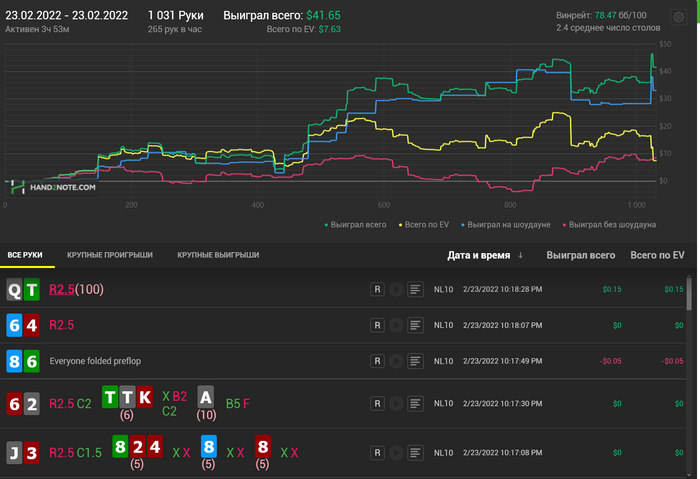Image resolution: width=700 pixels, height=479 pixels.
Task: Toggle the Выиграл без шоудауна legend line
Action: pyautogui.click(x=609, y=225)
